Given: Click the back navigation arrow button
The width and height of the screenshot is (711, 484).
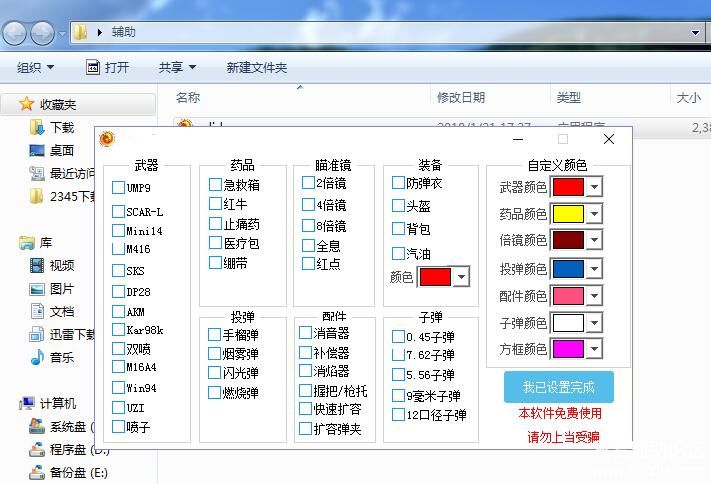Looking at the screenshot, I should click(x=15, y=33).
